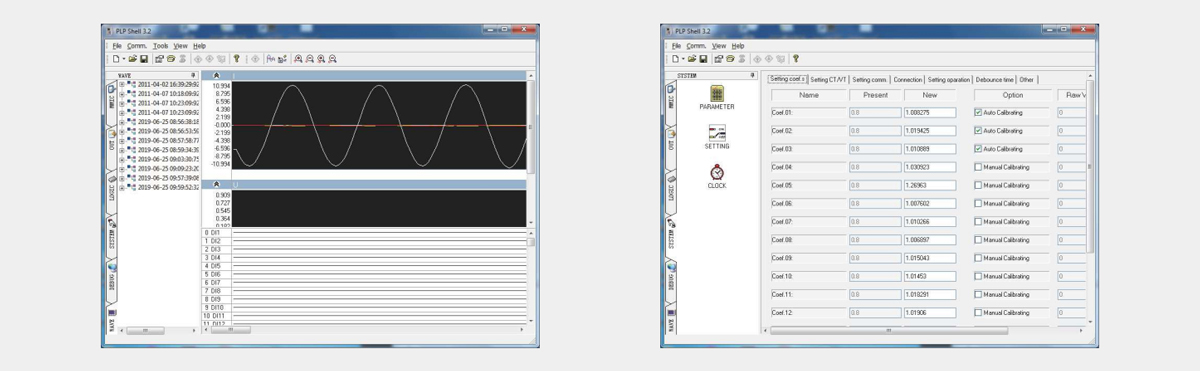
Task: Collapse the first waveform channel panel arrow
Action: (217, 76)
